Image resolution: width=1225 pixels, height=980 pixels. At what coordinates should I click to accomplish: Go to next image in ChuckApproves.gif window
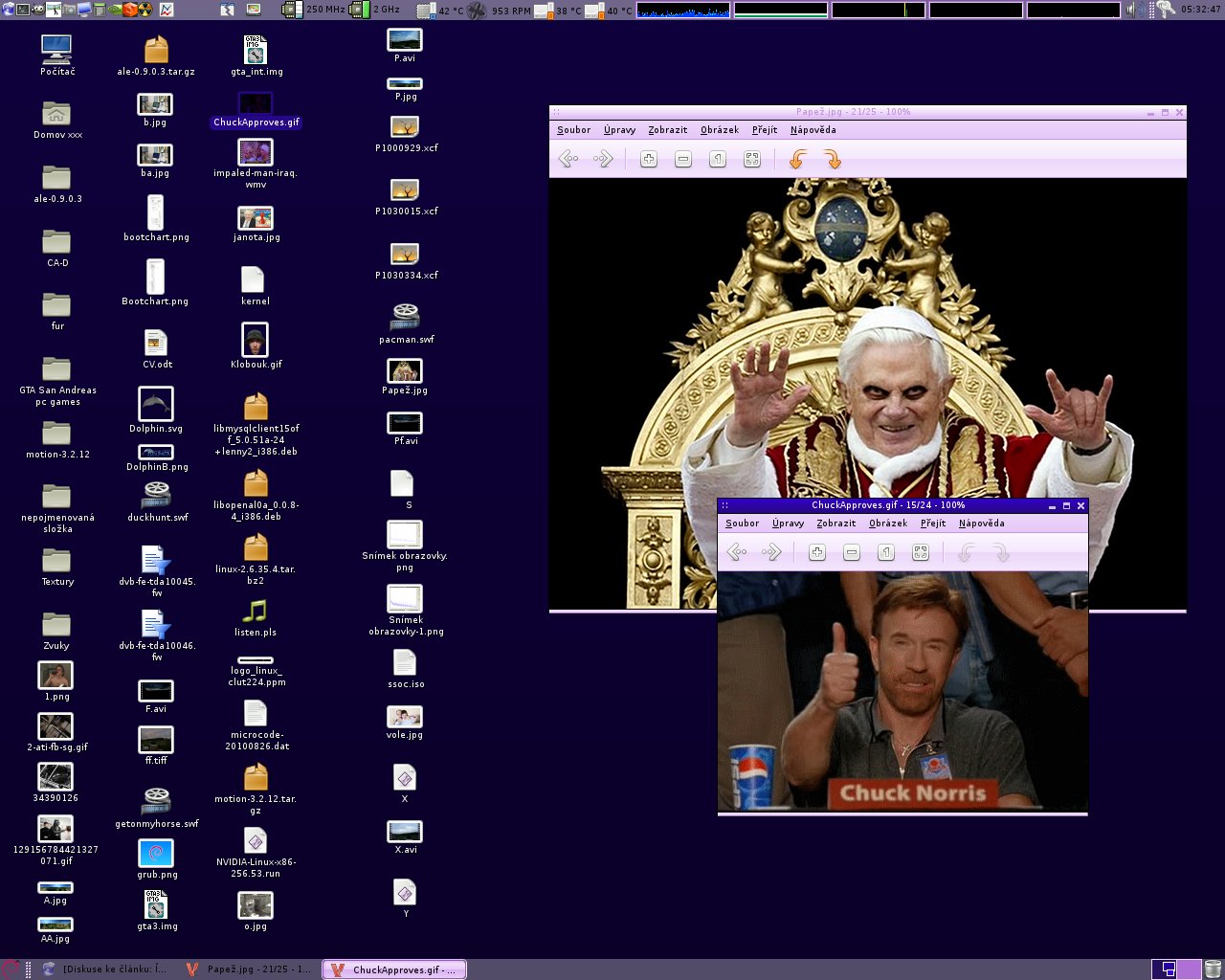click(x=771, y=552)
